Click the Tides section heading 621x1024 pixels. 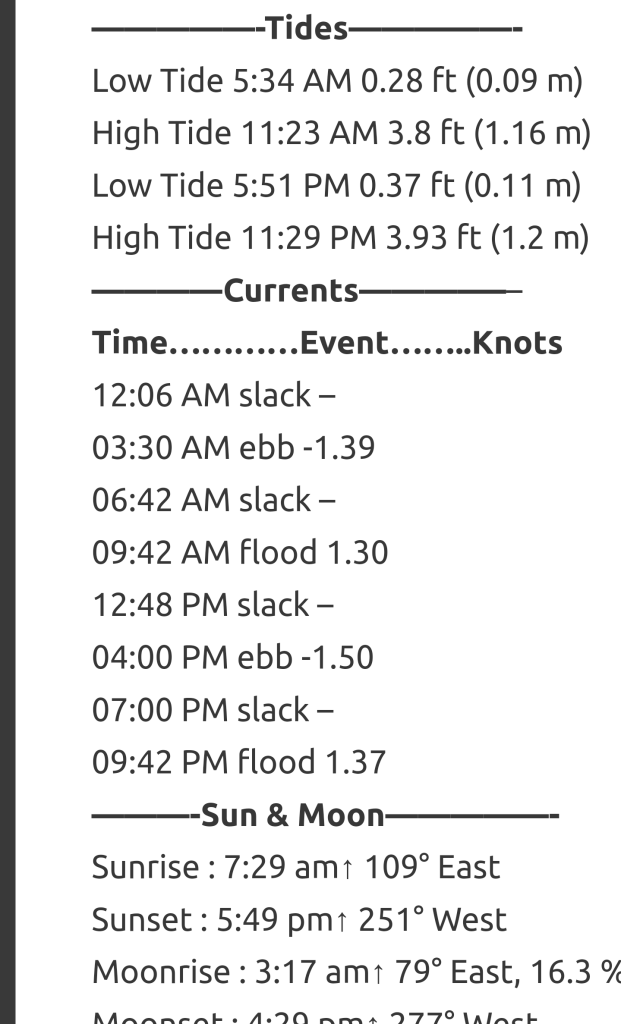[306, 29]
